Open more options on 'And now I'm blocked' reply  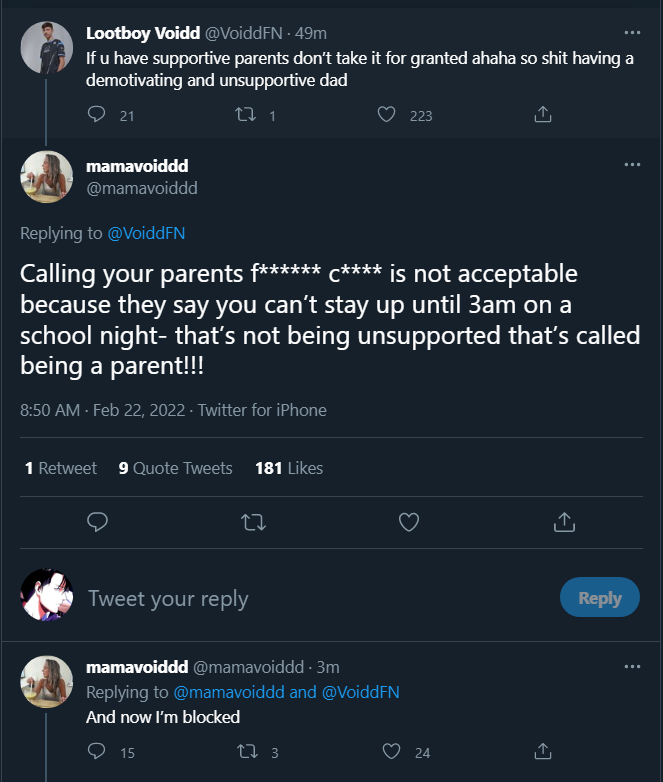point(632,666)
